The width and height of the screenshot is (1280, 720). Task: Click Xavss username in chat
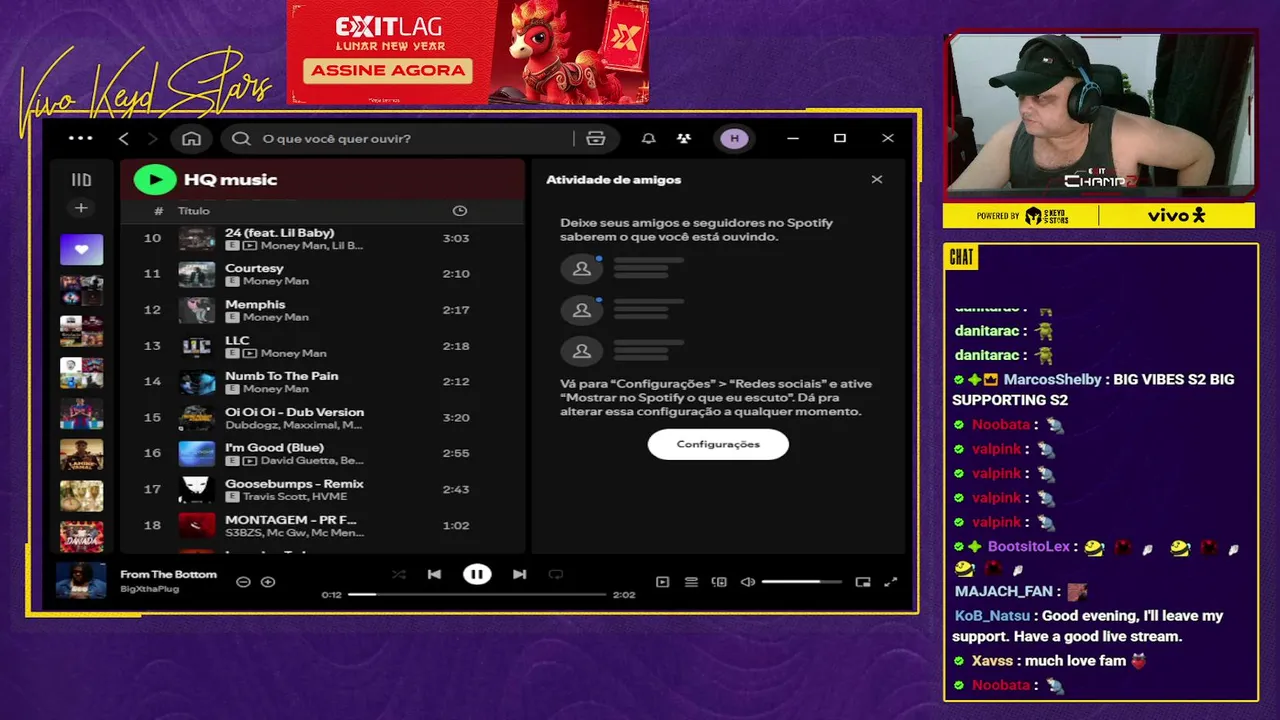992,661
